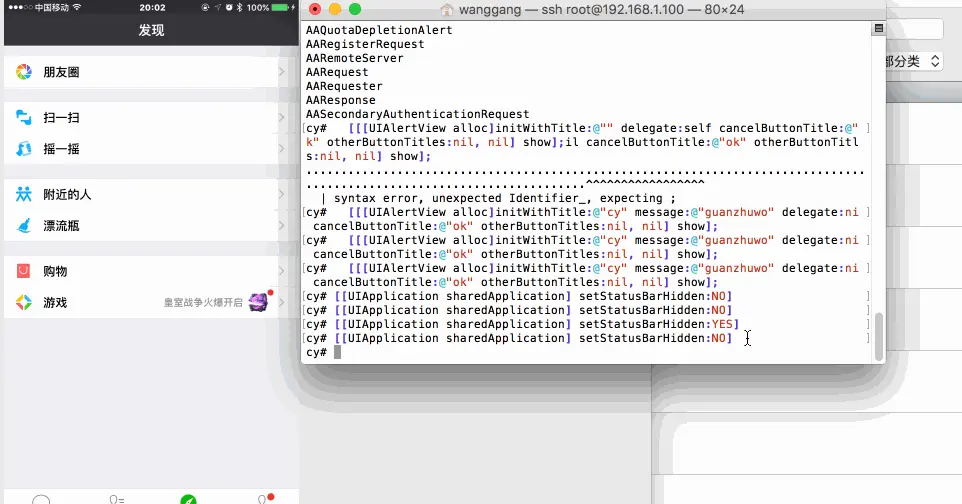
Task: Click the home folder icon in Terminal title
Action: pyautogui.click(x=447, y=10)
